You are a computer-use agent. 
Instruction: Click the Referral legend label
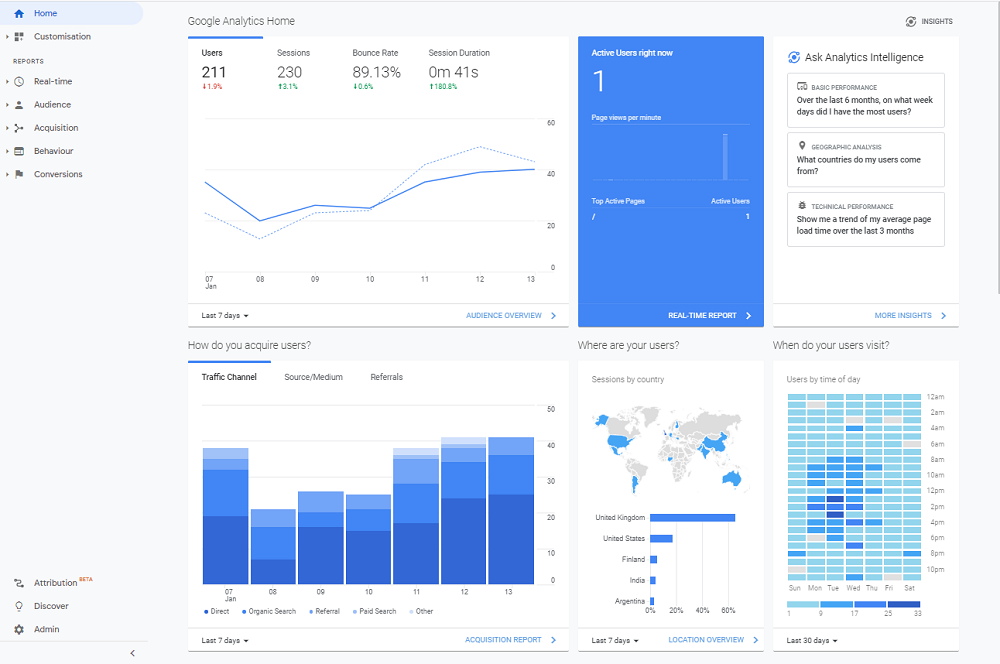[328, 612]
